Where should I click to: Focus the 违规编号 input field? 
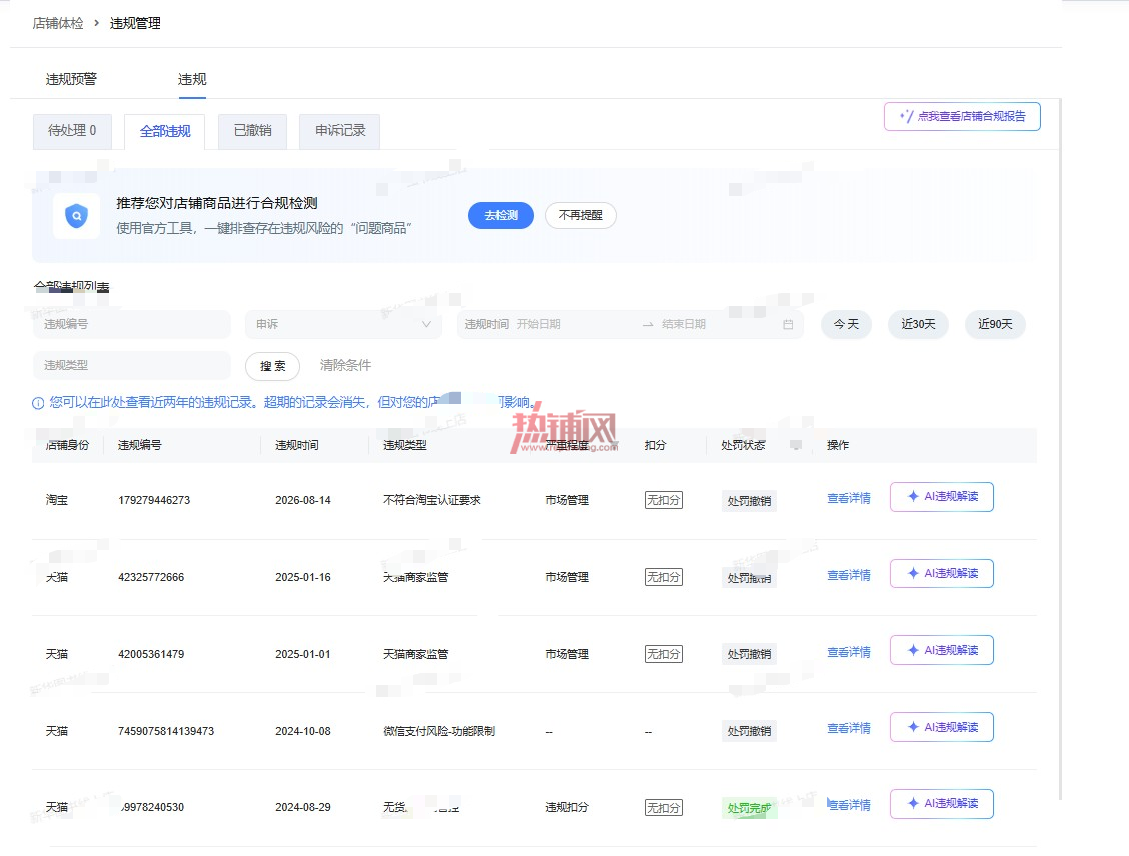pos(132,325)
